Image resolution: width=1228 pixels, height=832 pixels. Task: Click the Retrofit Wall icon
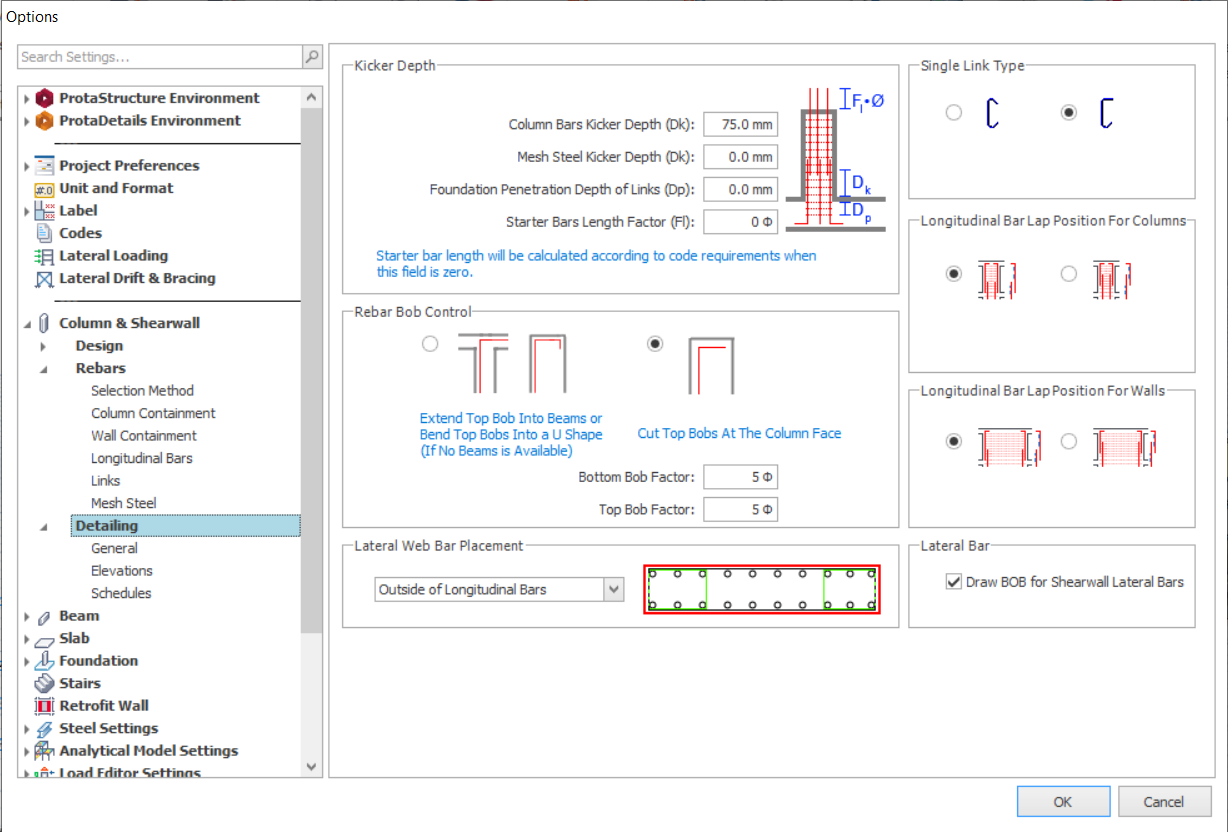[x=44, y=706]
